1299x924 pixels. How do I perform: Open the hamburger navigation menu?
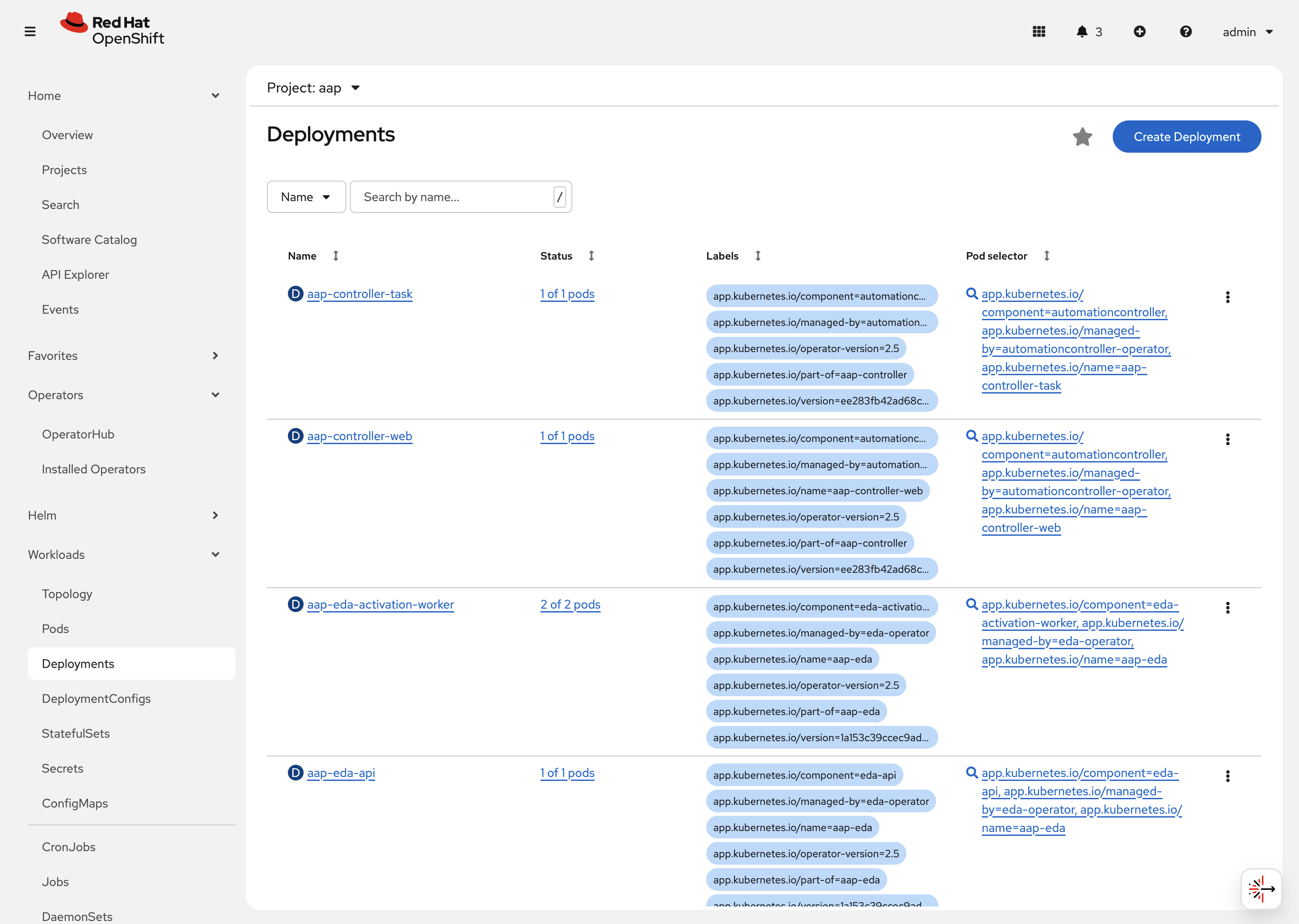click(30, 32)
